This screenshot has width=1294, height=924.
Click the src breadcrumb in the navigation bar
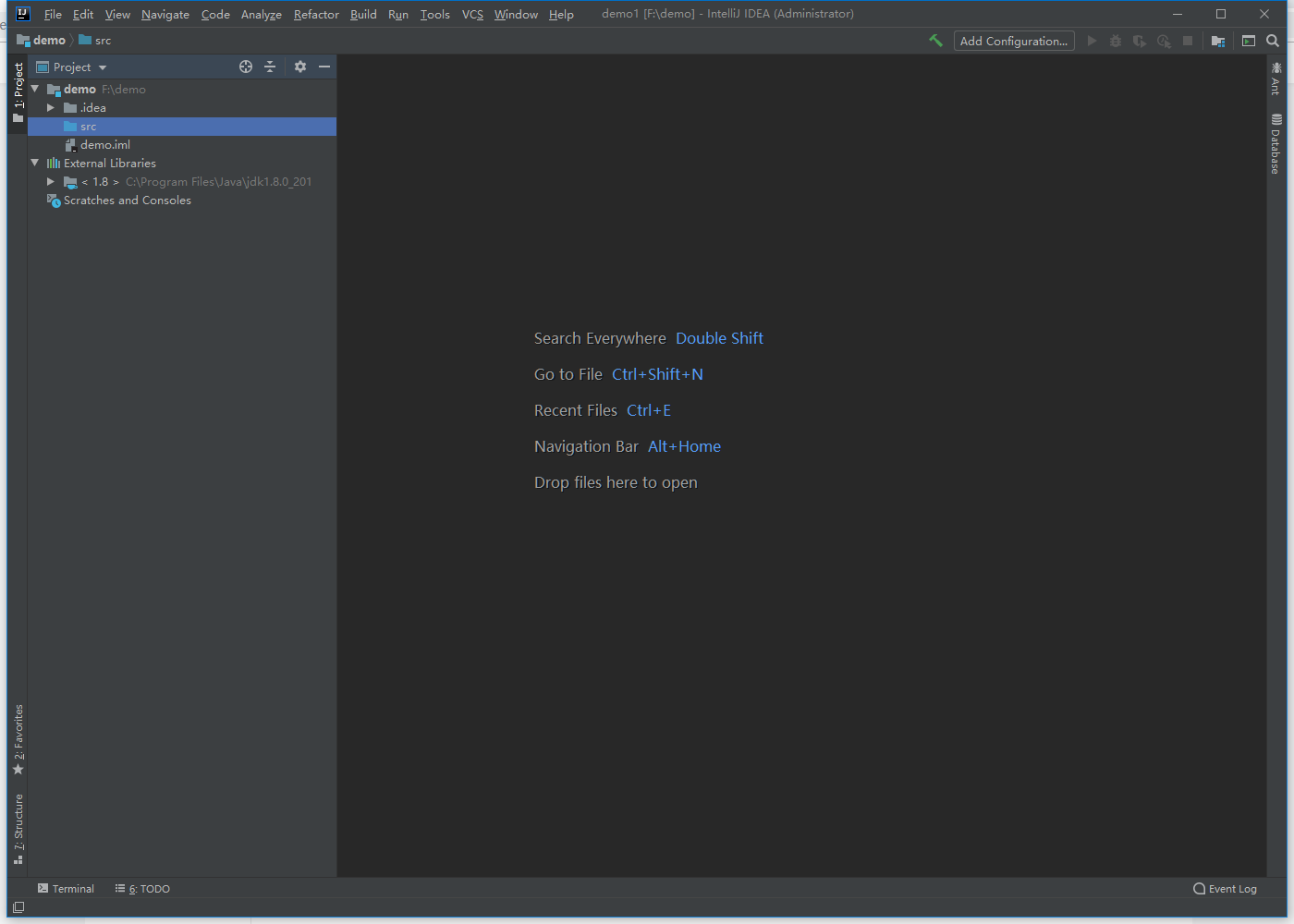click(x=95, y=41)
